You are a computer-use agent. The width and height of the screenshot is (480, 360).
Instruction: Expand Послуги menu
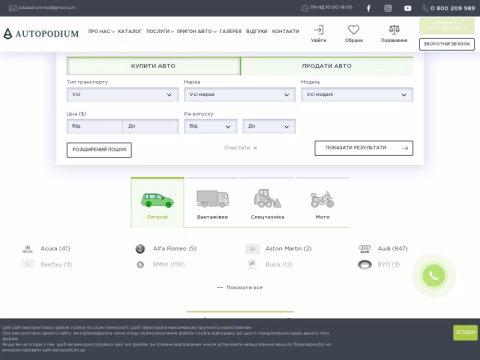(x=160, y=31)
